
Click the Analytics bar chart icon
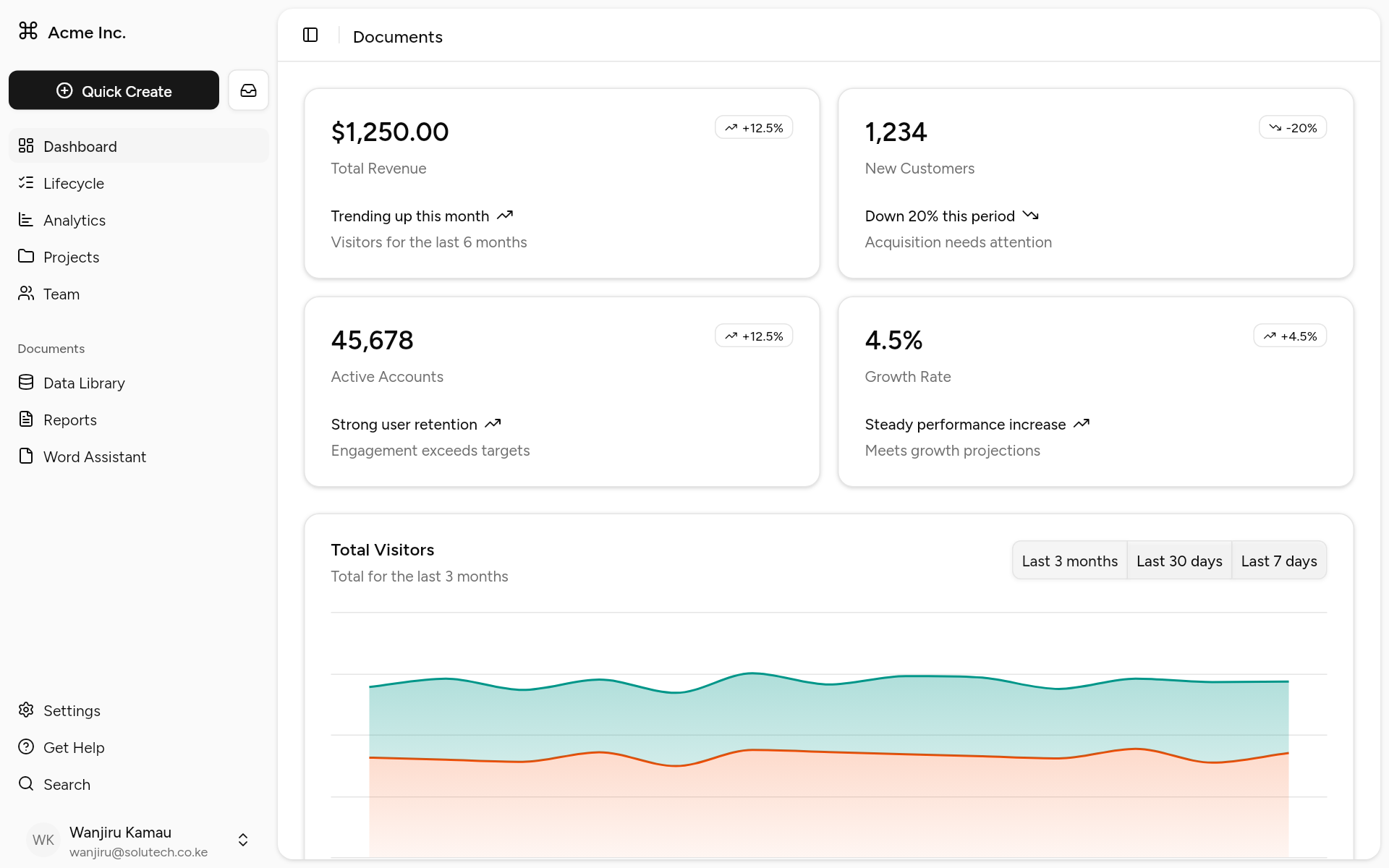[26, 219]
